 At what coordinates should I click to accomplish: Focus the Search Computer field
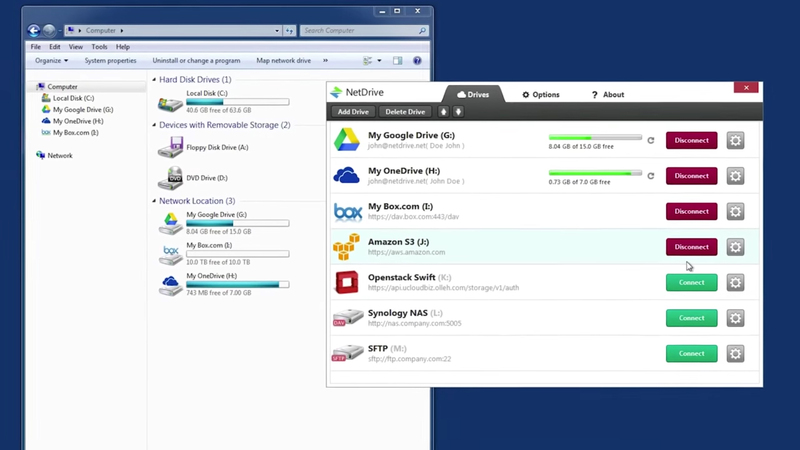click(364, 31)
